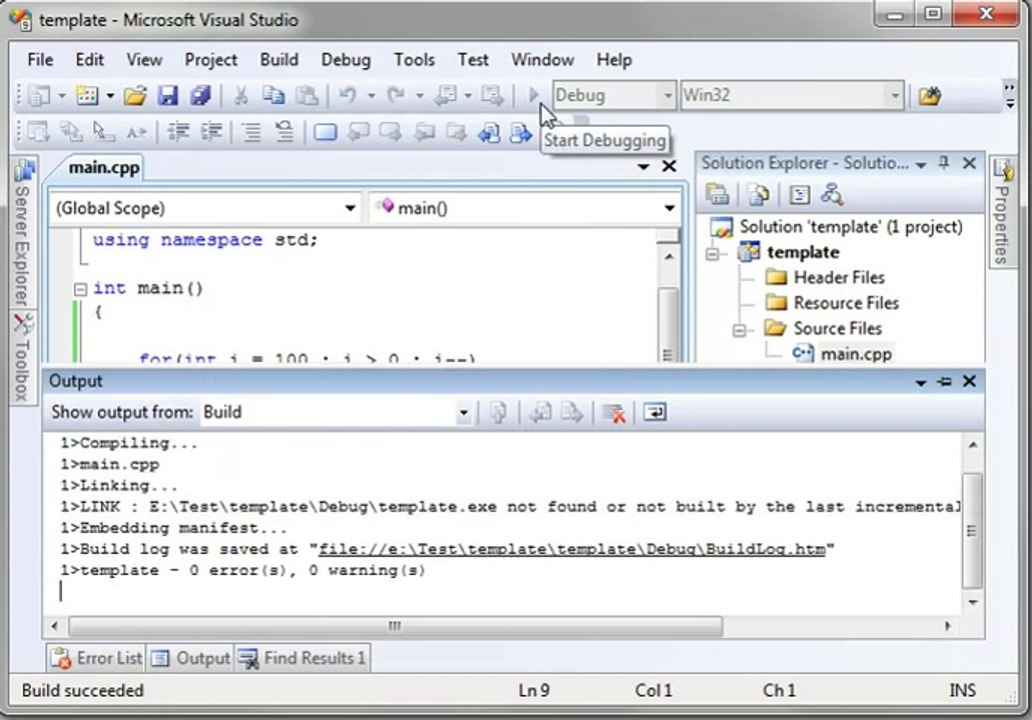Viewport: 1032px width, 720px height.
Task: Click the View Class Diagram icon in Solution Explorer
Action: click(832, 194)
